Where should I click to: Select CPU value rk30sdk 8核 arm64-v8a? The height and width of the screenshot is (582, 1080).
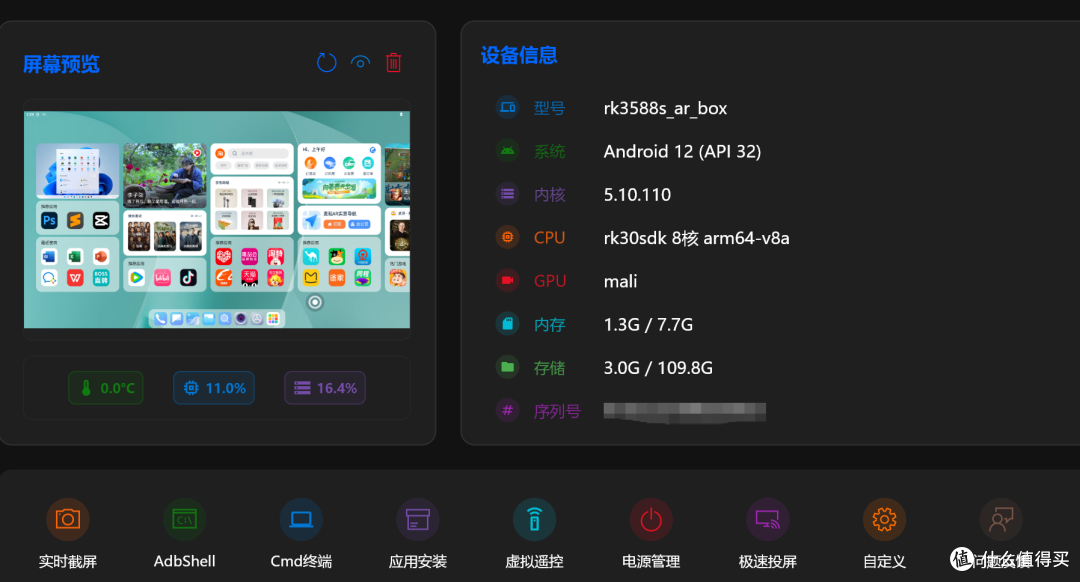coord(696,238)
